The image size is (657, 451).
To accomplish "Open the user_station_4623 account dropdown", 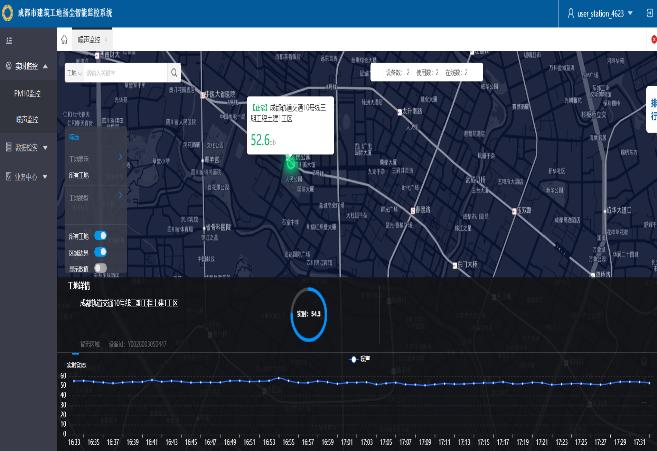I will 630,13.
